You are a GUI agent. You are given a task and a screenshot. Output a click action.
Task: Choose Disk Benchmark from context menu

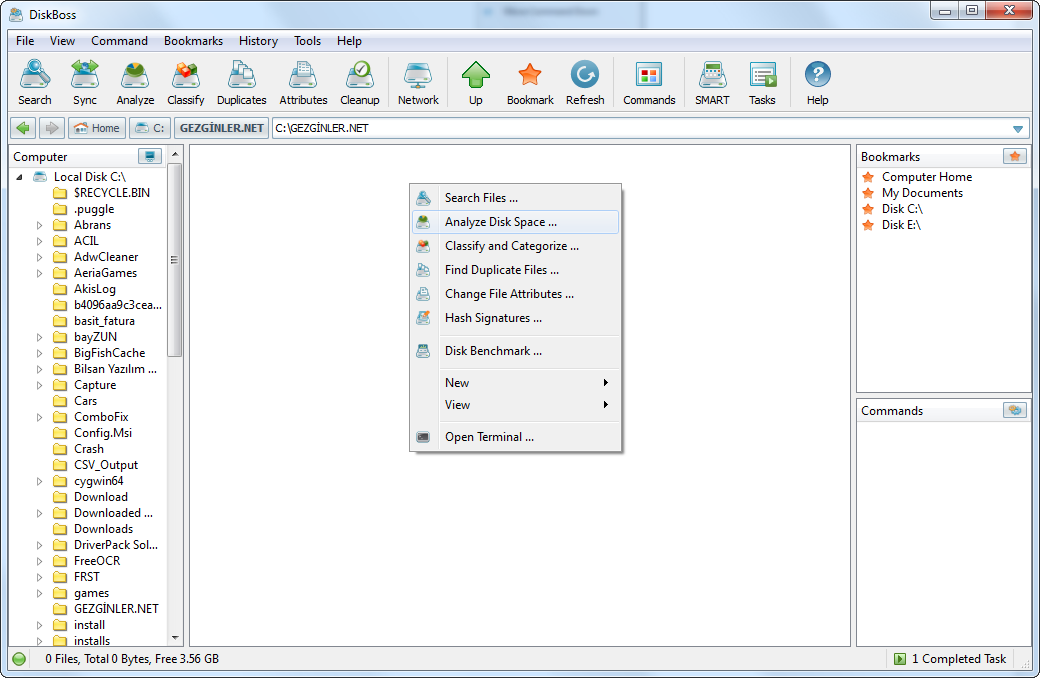point(515,351)
